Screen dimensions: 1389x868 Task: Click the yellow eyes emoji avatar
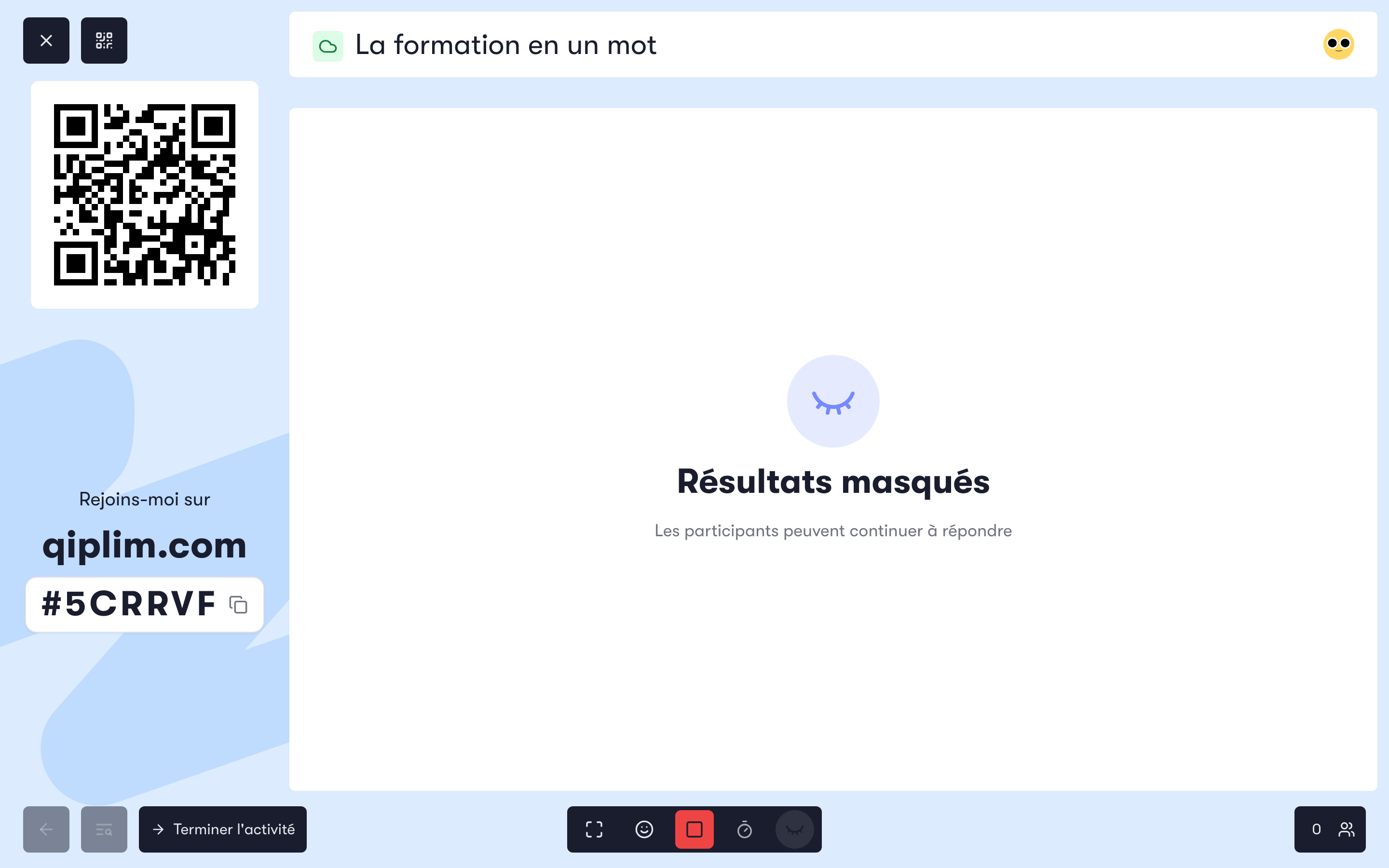coord(1338,44)
